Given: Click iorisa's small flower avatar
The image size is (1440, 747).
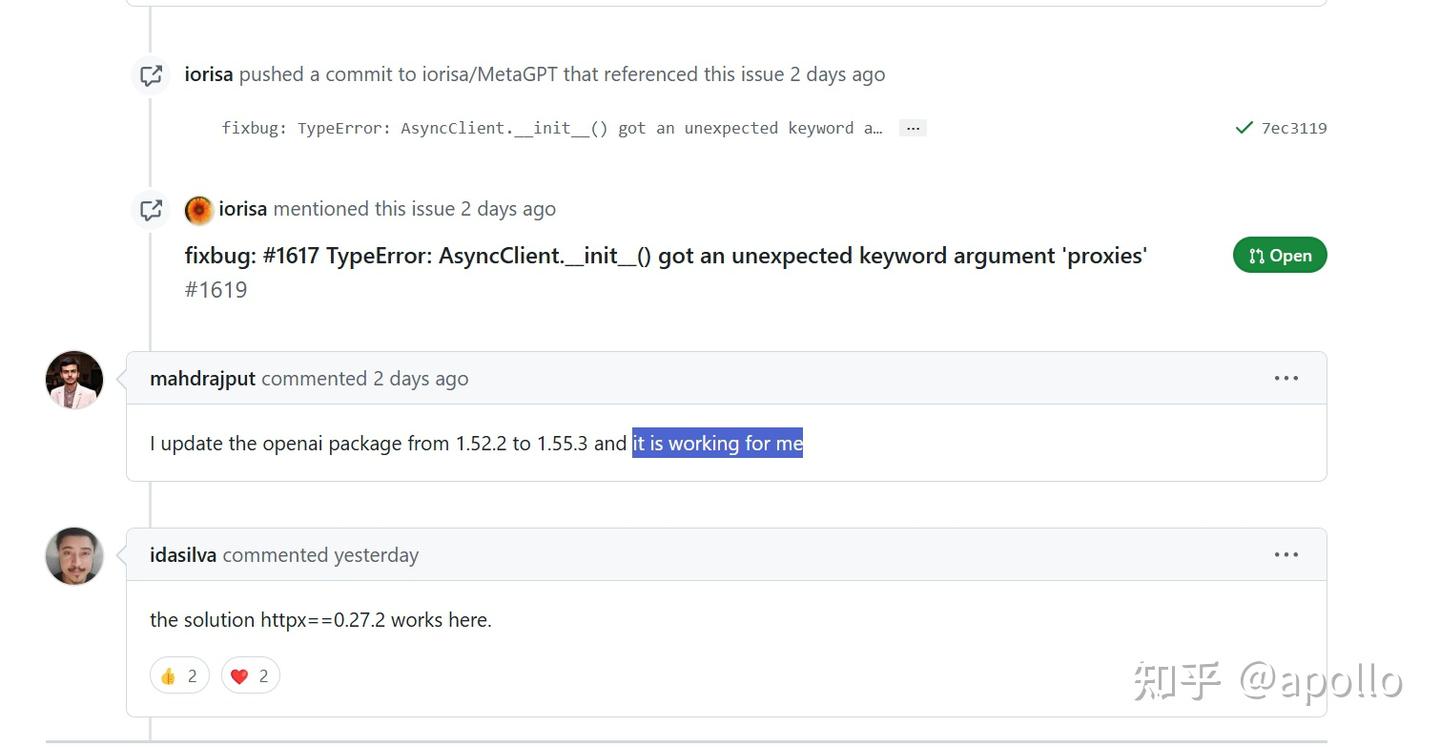Looking at the screenshot, I should 199,210.
